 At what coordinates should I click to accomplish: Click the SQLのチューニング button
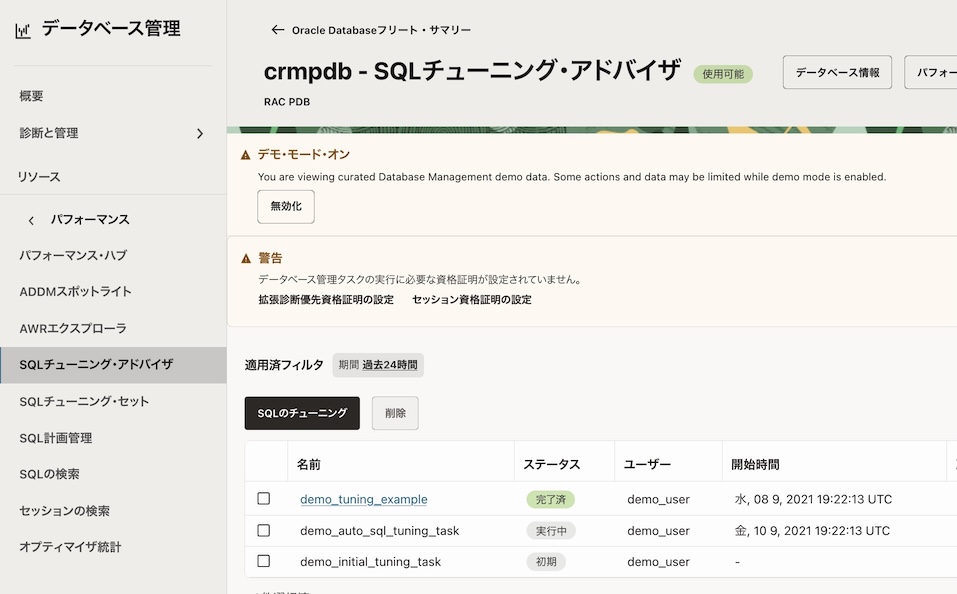click(x=302, y=413)
